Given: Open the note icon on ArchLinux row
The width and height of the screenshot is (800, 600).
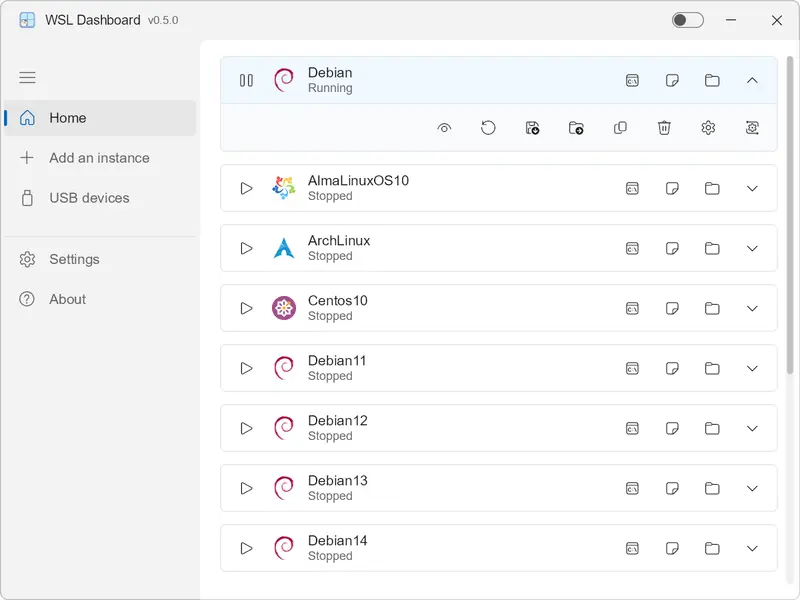Looking at the screenshot, I should (672, 248).
